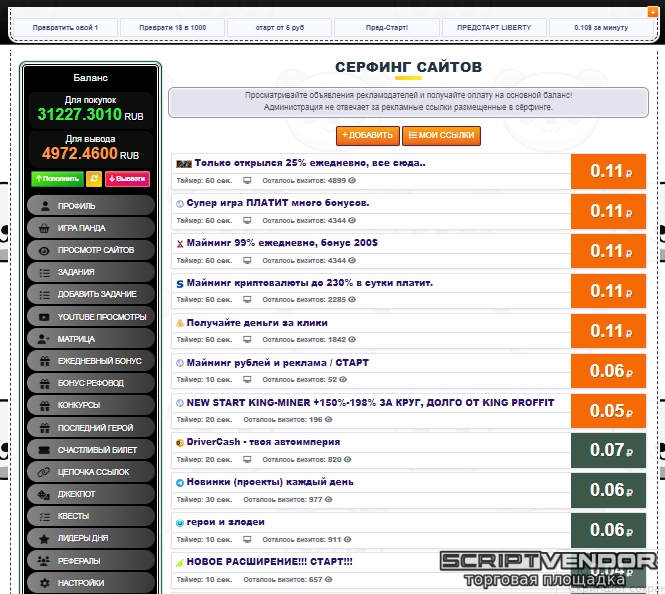Viewport: 665px width, 594px height.
Task: Open the 'DriverCash - твоя автоимперия' ad link
Action: 263,441
